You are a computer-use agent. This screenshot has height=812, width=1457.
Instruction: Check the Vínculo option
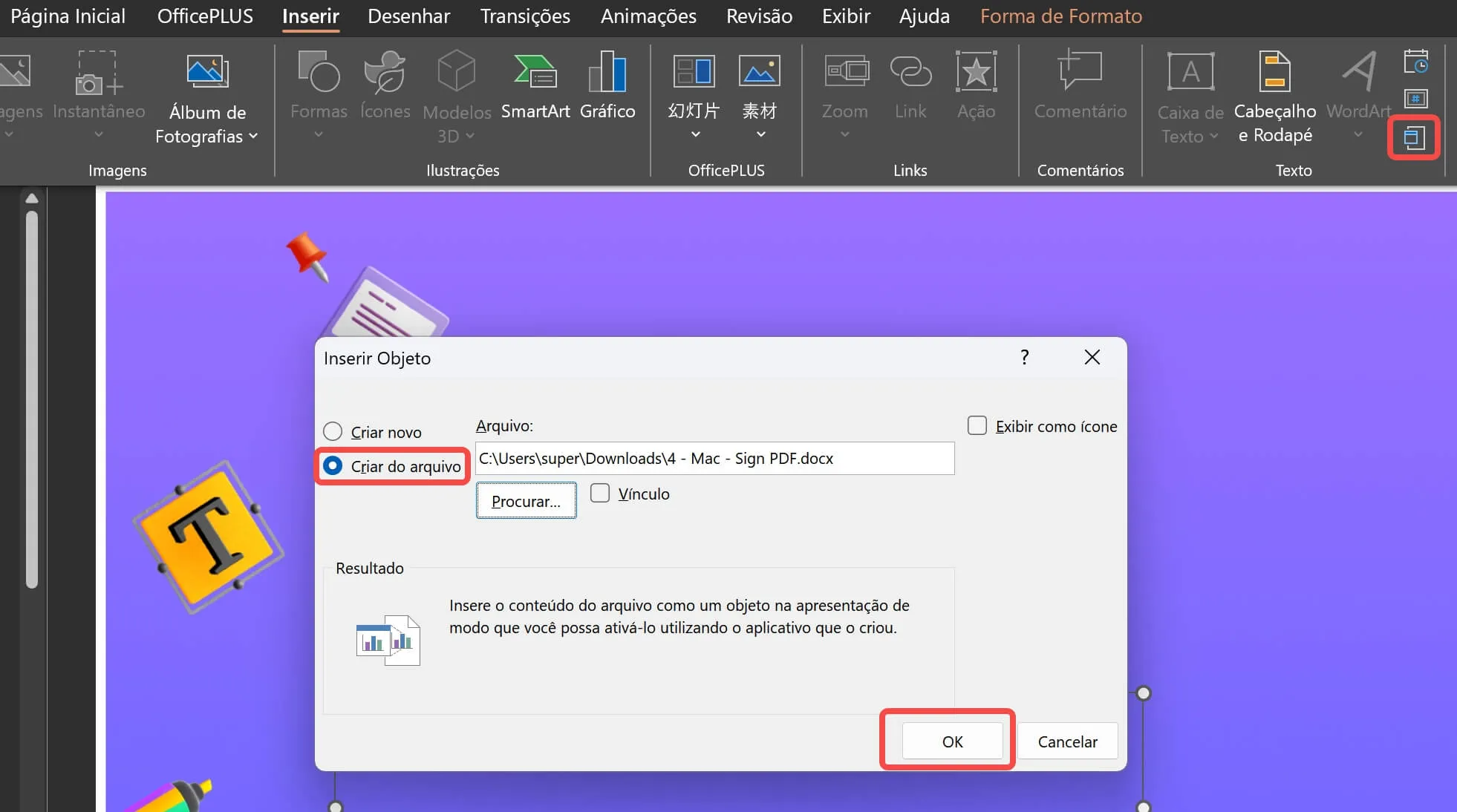click(x=600, y=493)
